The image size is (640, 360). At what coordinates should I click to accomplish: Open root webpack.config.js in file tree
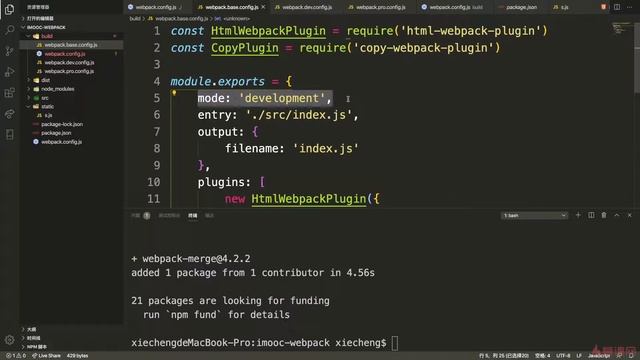(x=71, y=142)
